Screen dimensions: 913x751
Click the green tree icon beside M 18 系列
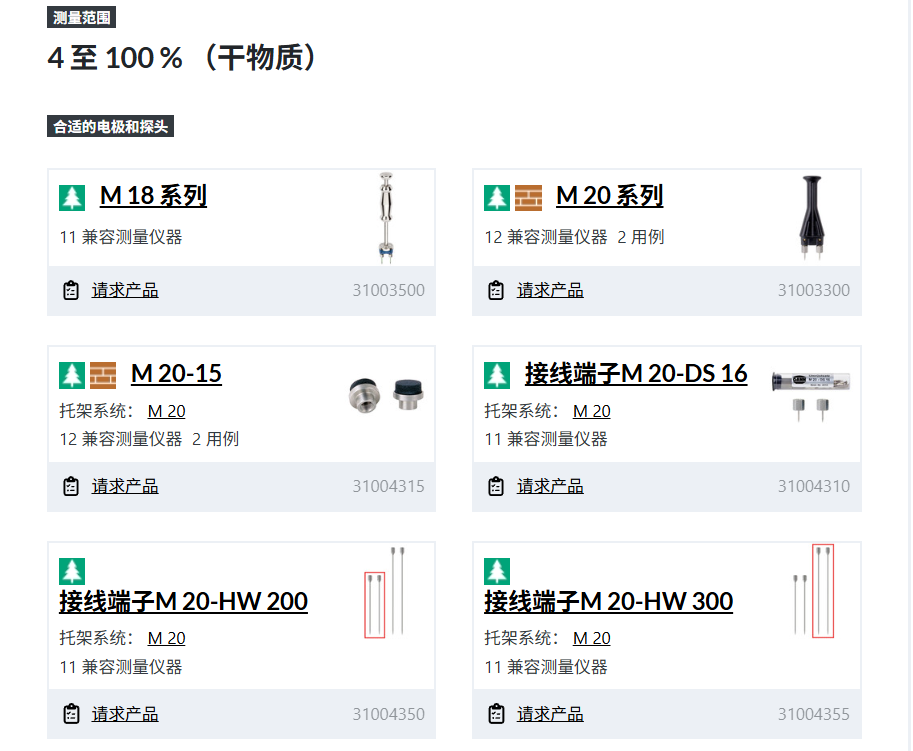point(72,197)
